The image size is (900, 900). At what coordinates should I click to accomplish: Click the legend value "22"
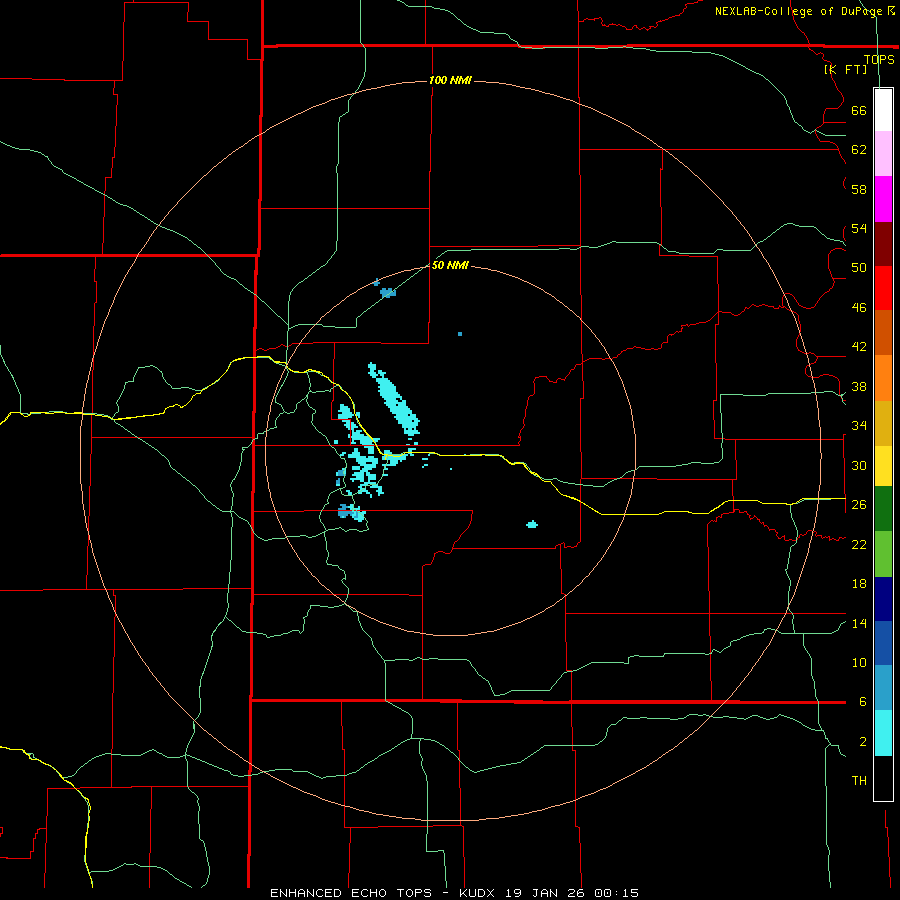pyautogui.click(x=859, y=544)
